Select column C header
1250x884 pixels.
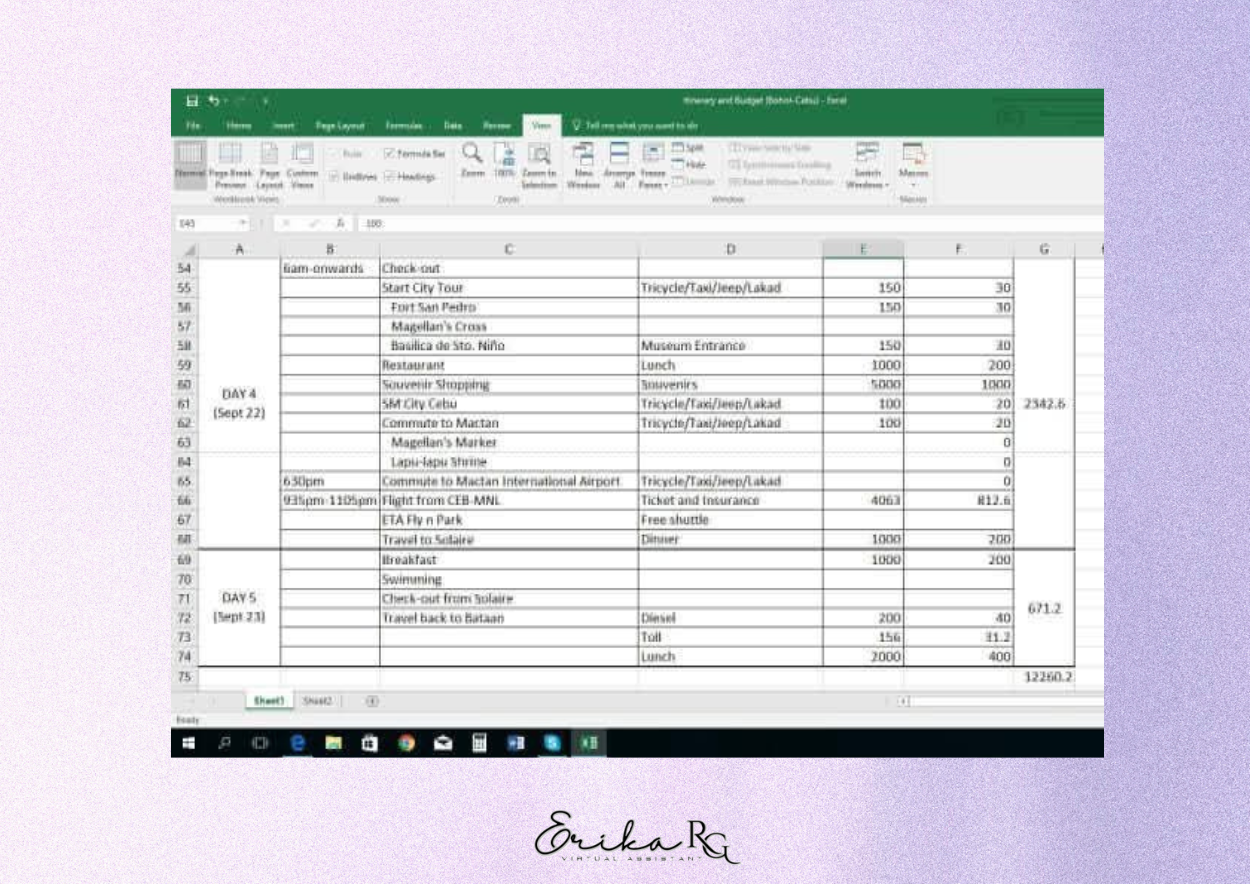point(508,248)
